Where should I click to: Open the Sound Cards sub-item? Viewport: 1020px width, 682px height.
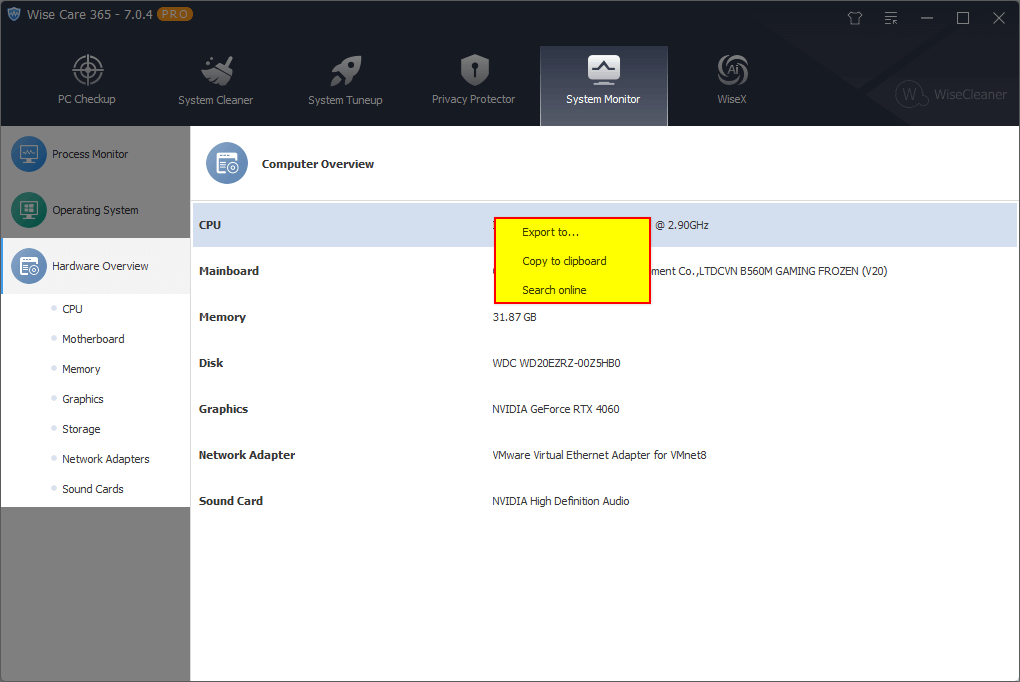click(92, 489)
